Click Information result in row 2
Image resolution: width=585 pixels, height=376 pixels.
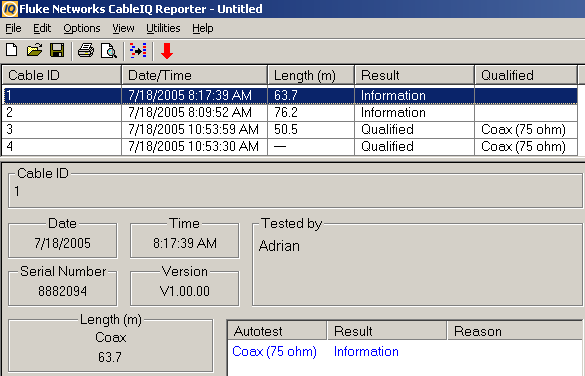point(393,112)
